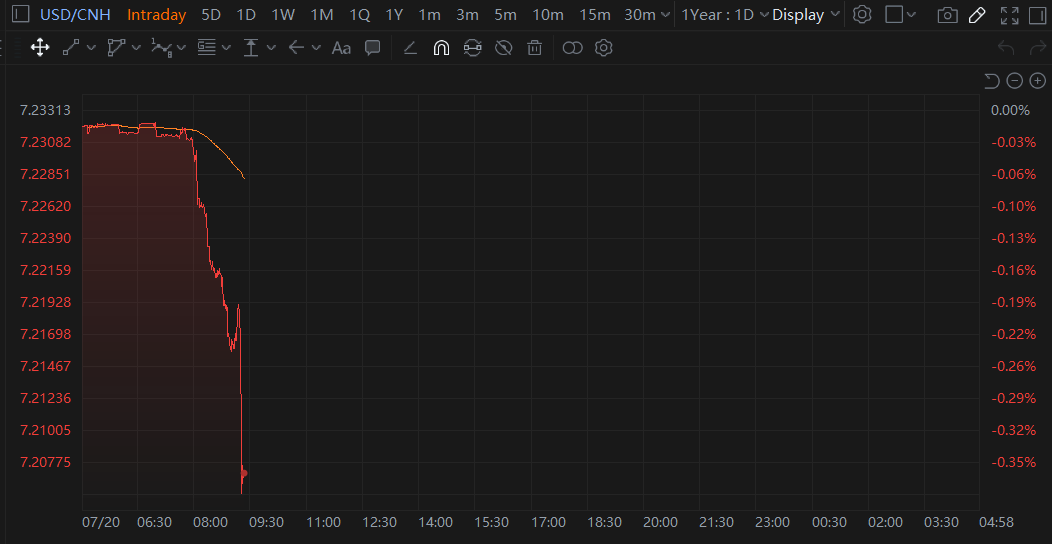Click the camera screenshot icon

point(946,15)
